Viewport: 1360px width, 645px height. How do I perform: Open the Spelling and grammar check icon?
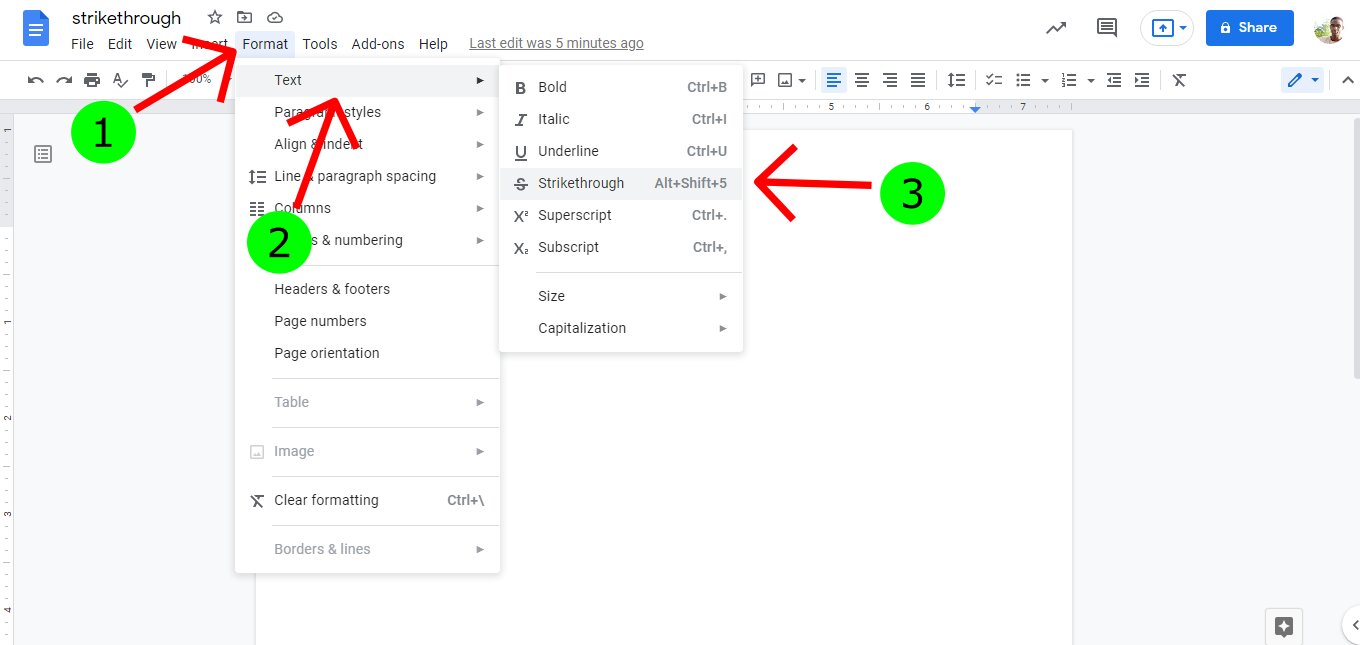pyautogui.click(x=120, y=80)
